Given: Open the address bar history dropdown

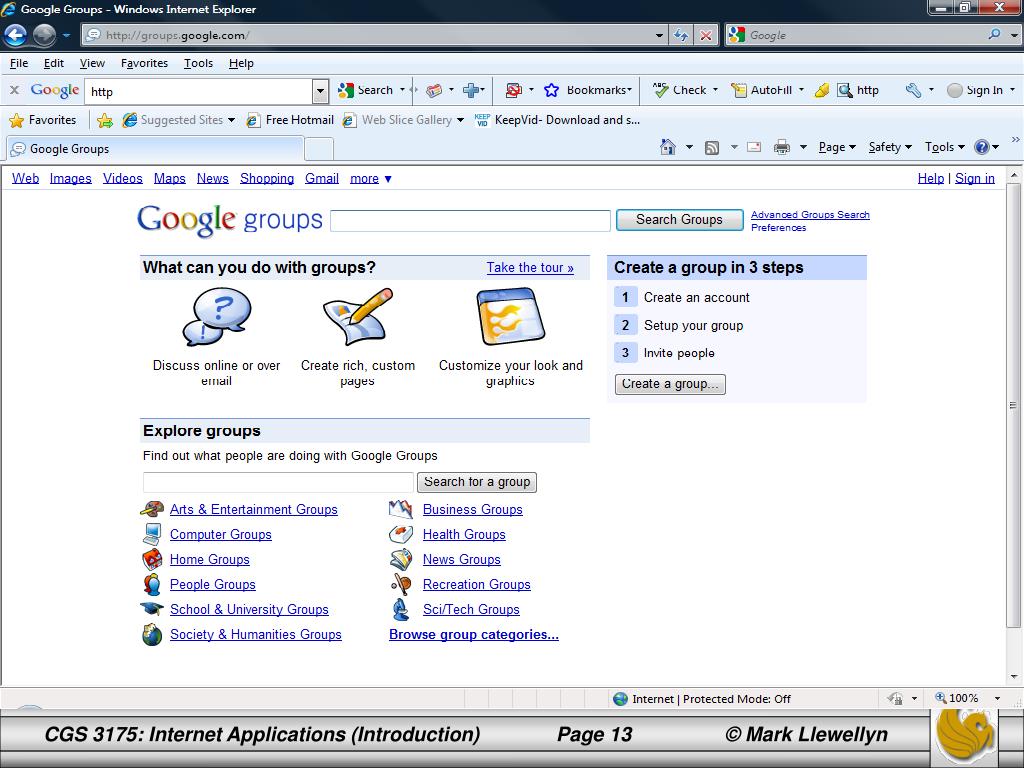Looking at the screenshot, I should pos(660,35).
